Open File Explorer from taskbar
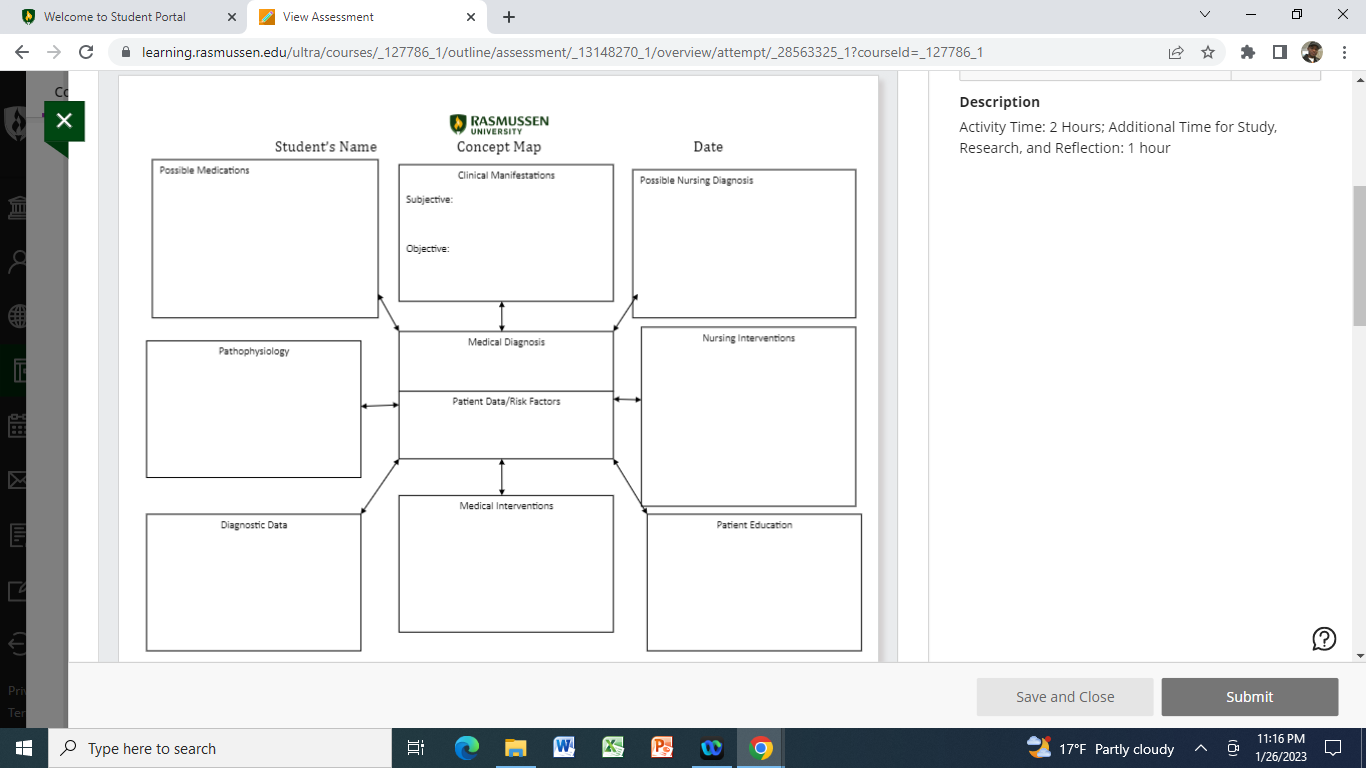The width and height of the screenshot is (1366, 768). 515,748
